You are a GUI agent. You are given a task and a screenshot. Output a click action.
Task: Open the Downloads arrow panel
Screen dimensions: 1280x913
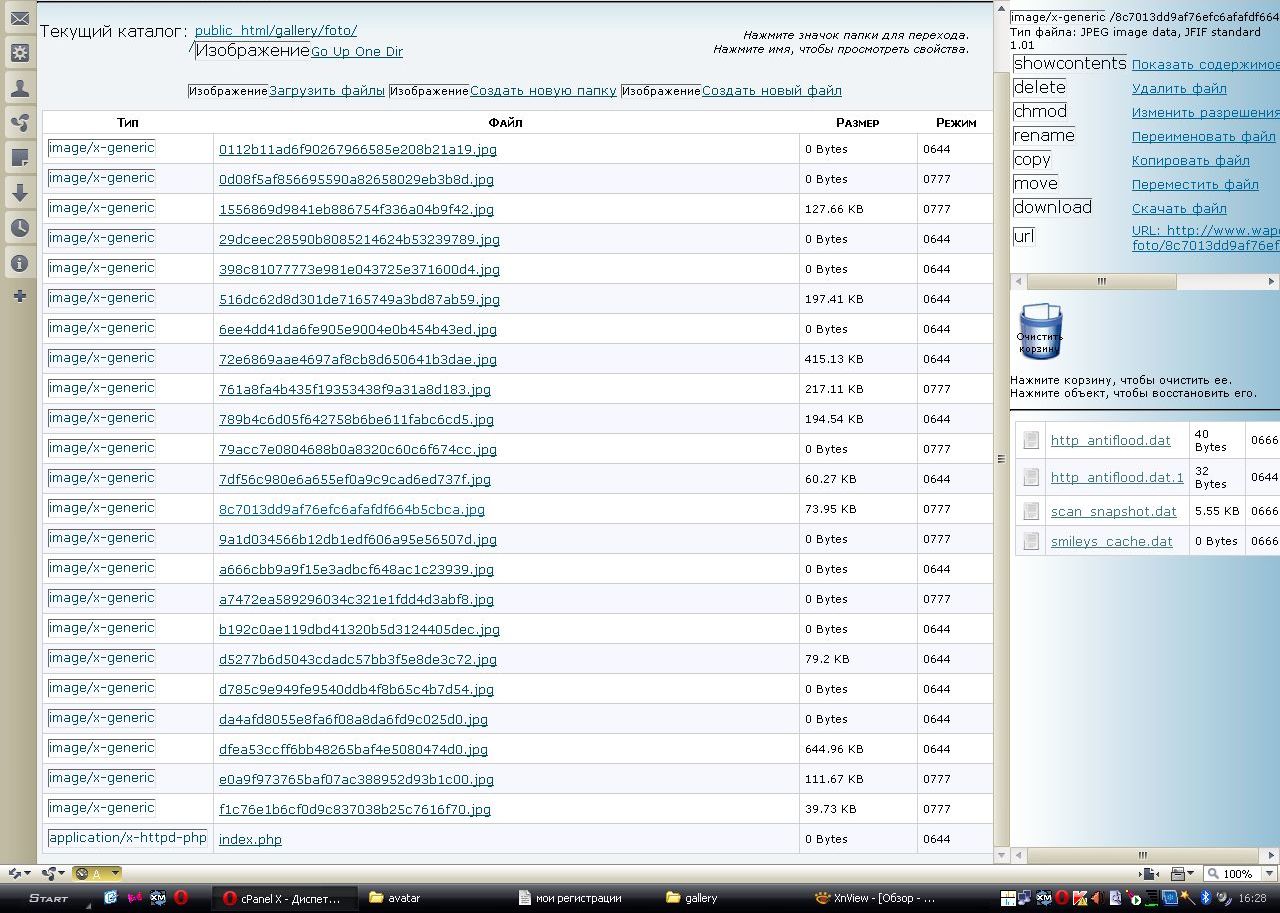[x=19, y=193]
